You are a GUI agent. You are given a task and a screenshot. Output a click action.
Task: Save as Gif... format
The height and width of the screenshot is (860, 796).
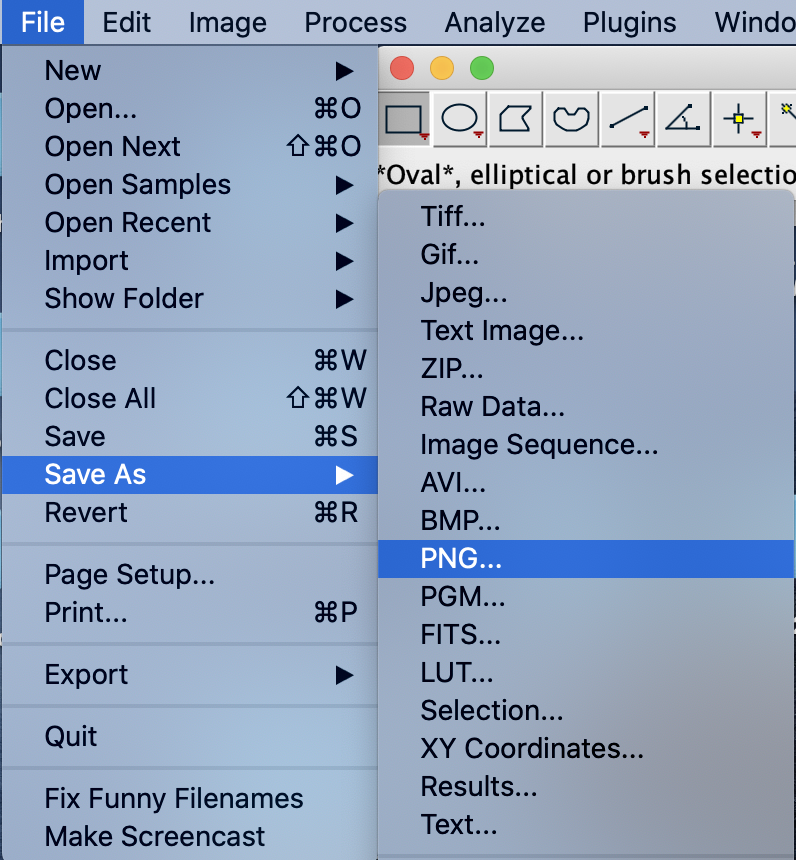(x=586, y=254)
